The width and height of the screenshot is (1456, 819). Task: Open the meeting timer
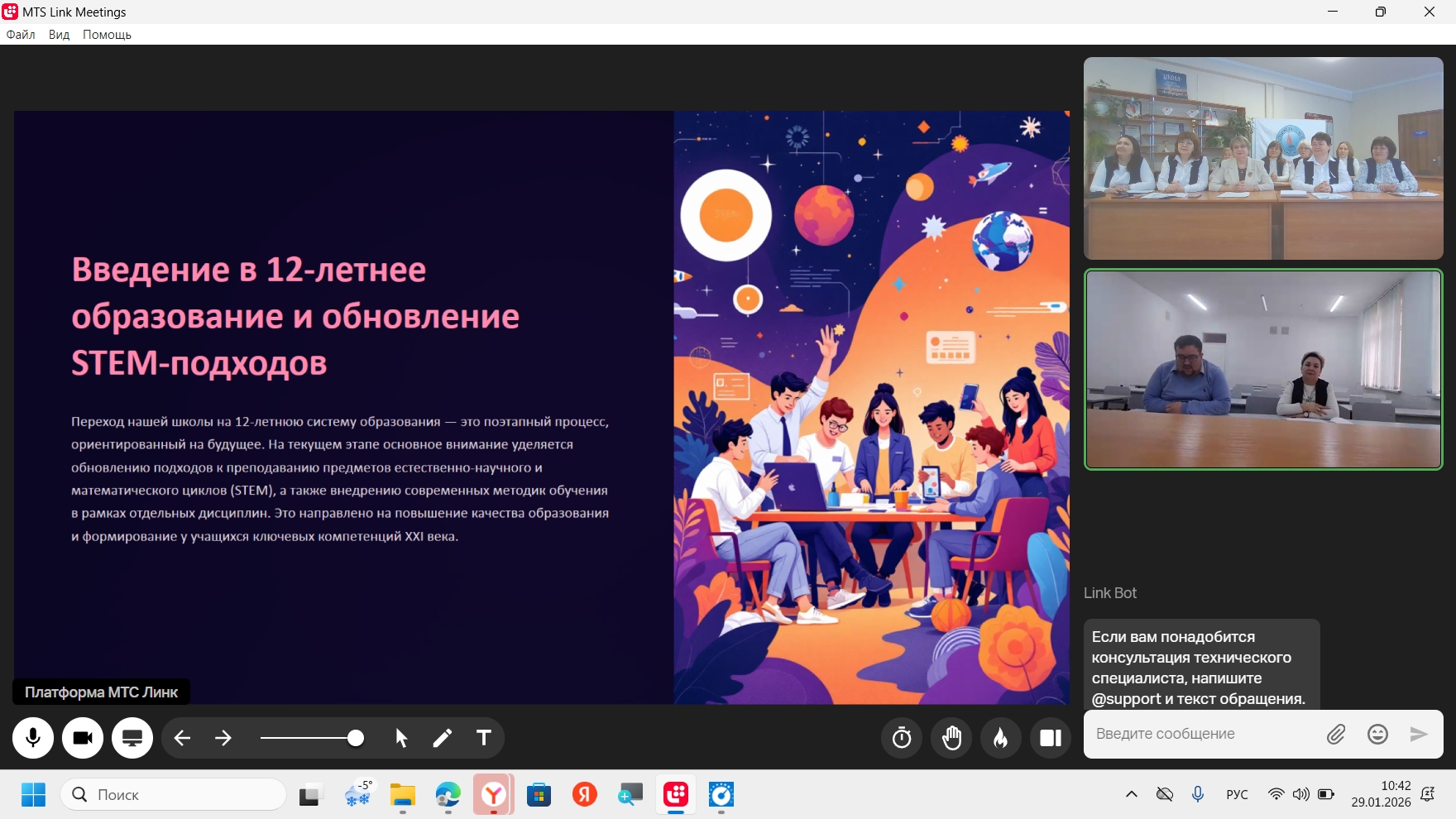tap(902, 738)
